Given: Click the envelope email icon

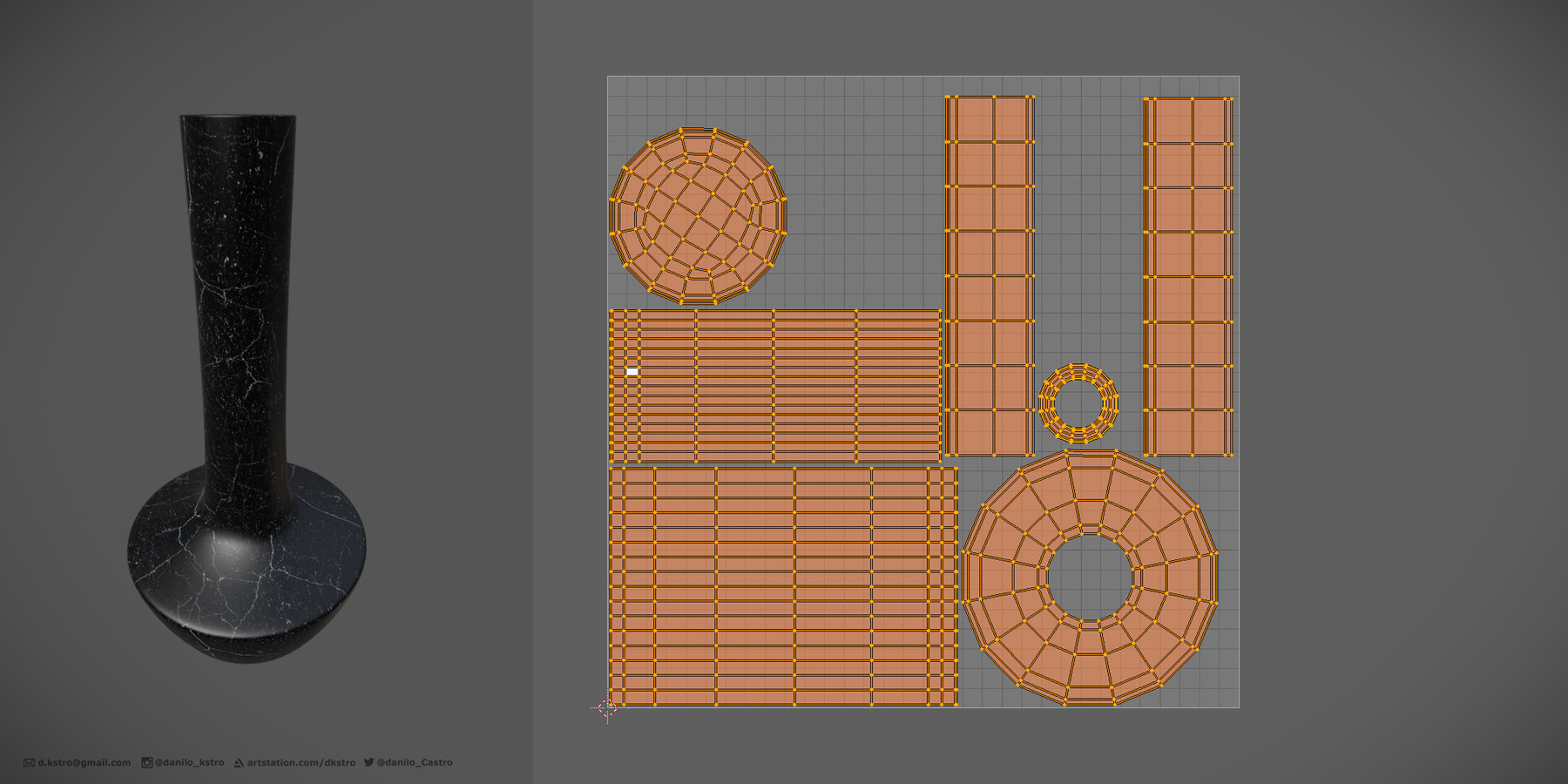Looking at the screenshot, I should coord(29,762).
